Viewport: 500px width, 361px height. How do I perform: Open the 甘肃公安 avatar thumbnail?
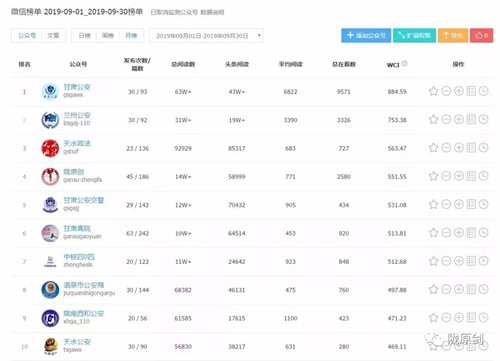(x=50, y=91)
